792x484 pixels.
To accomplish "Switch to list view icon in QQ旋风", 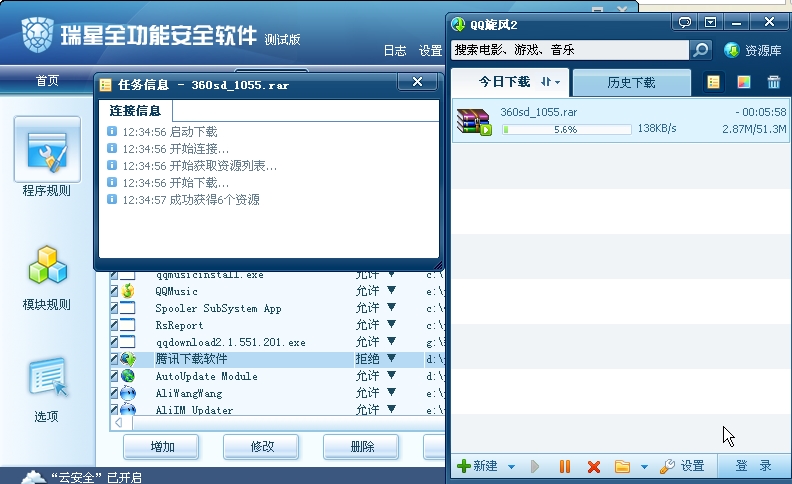I will pos(713,82).
